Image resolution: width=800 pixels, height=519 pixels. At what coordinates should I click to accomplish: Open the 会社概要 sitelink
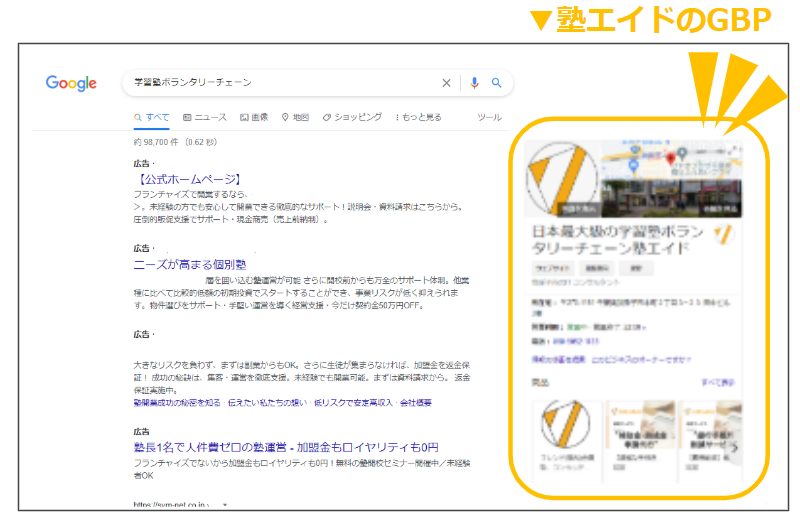(x=416, y=403)
